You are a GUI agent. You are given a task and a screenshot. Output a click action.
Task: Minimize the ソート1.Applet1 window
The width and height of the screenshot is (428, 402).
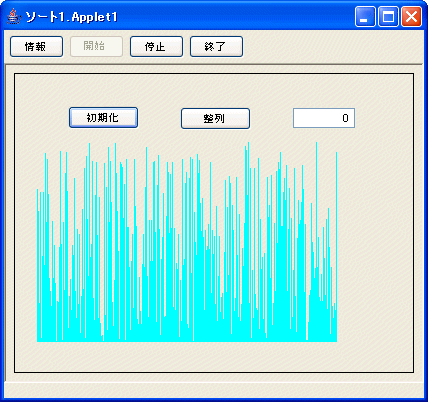point(365,16)
